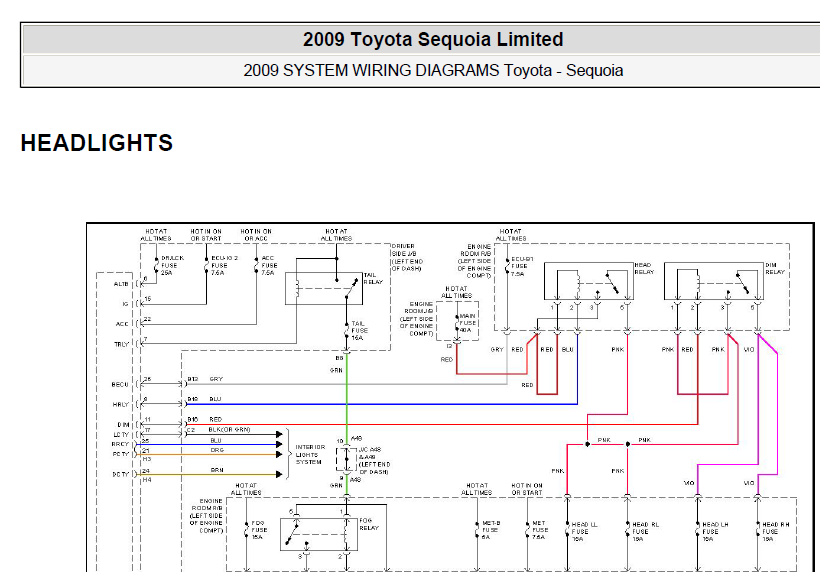Click the BECU terminal label
This screenshot has height=572, width=820.
pyautogui.click(x=120, y=384)
